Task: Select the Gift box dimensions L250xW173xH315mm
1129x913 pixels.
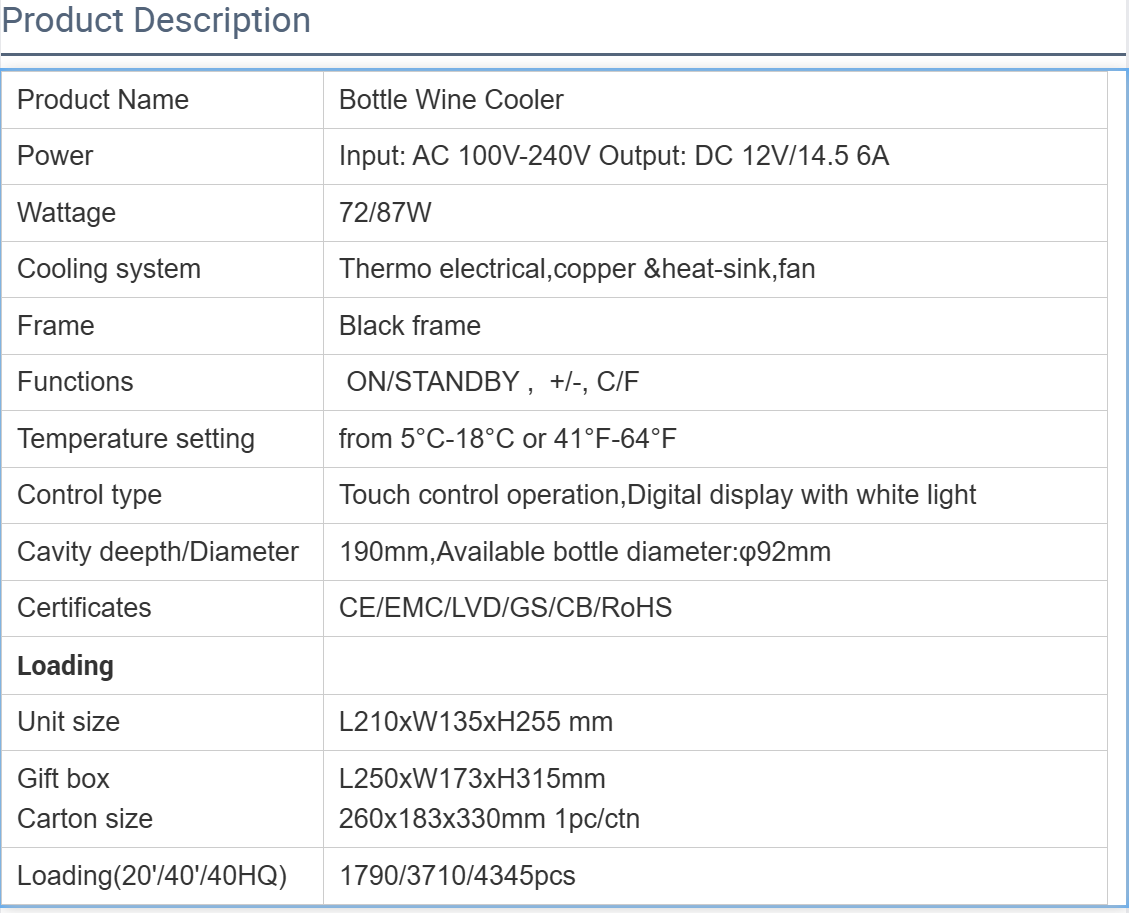Action: click(x=472, y=779)
